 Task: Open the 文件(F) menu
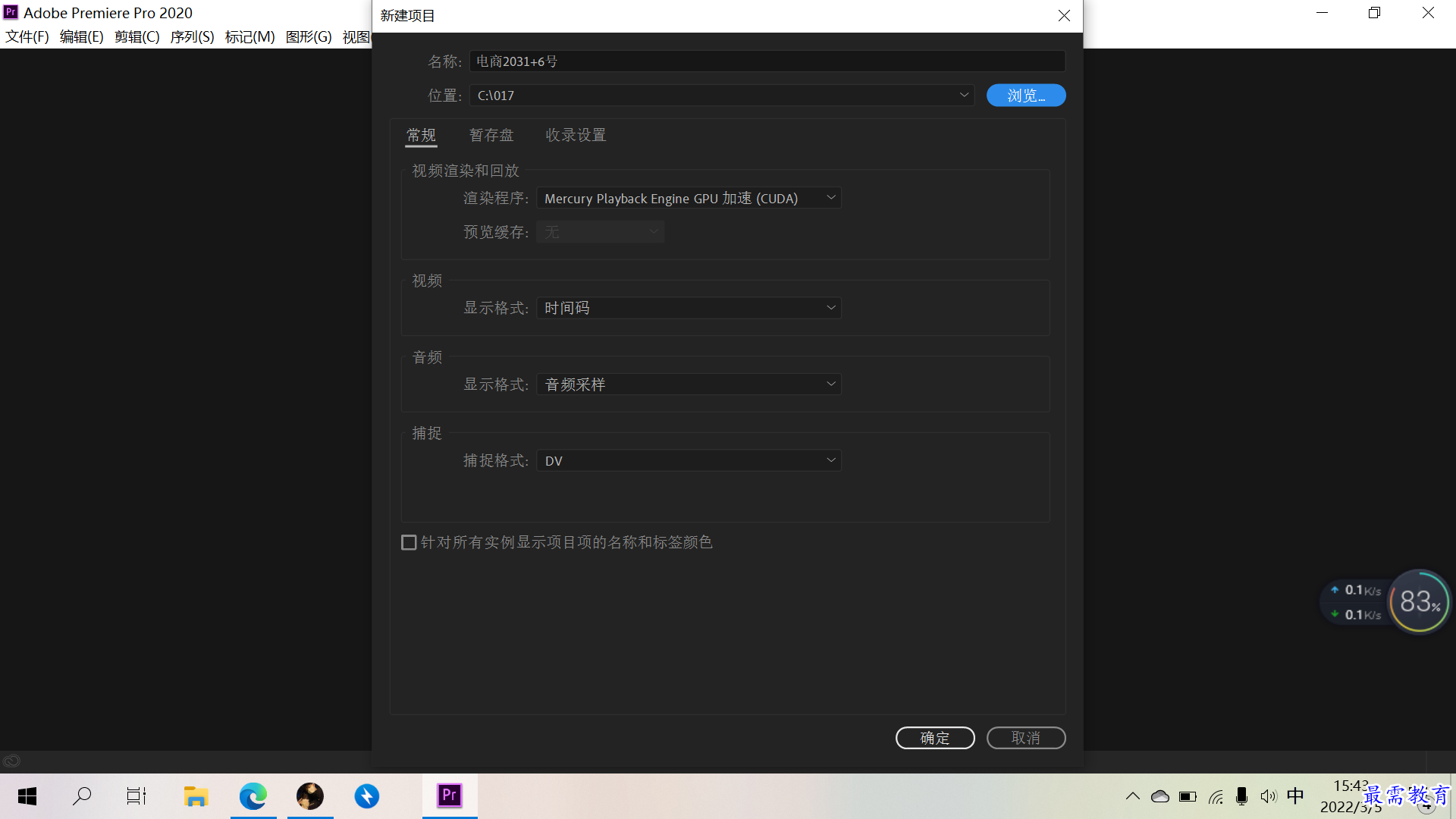pyautogui.click(x=27, y=36)
